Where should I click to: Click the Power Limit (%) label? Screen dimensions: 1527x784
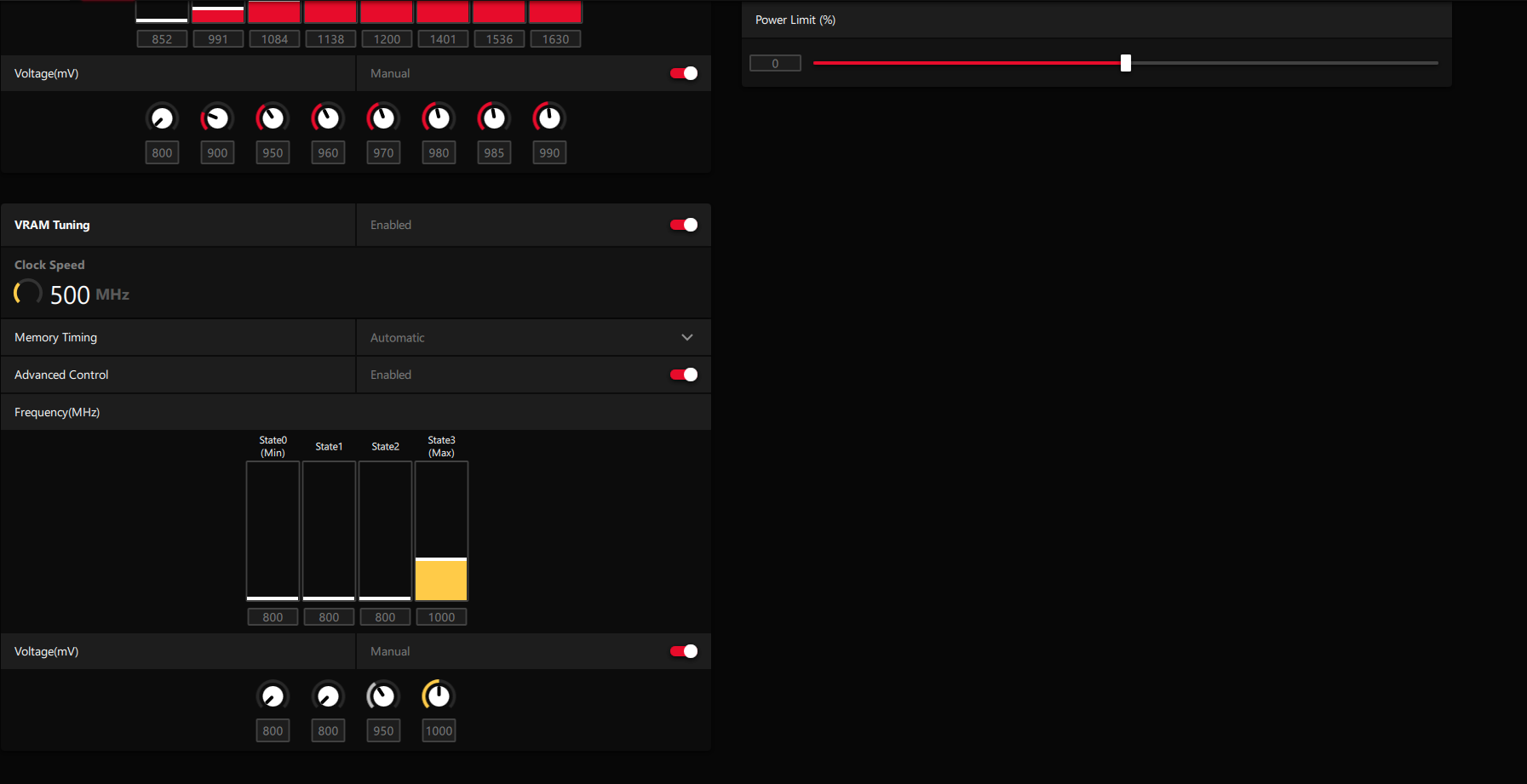795,20
